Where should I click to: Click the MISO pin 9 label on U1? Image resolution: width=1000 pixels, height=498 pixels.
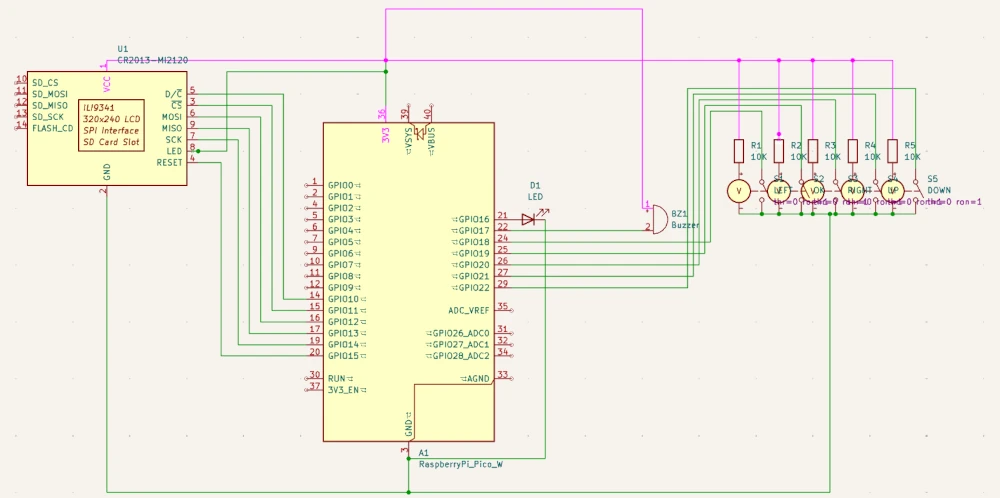[x=172, y=128]
